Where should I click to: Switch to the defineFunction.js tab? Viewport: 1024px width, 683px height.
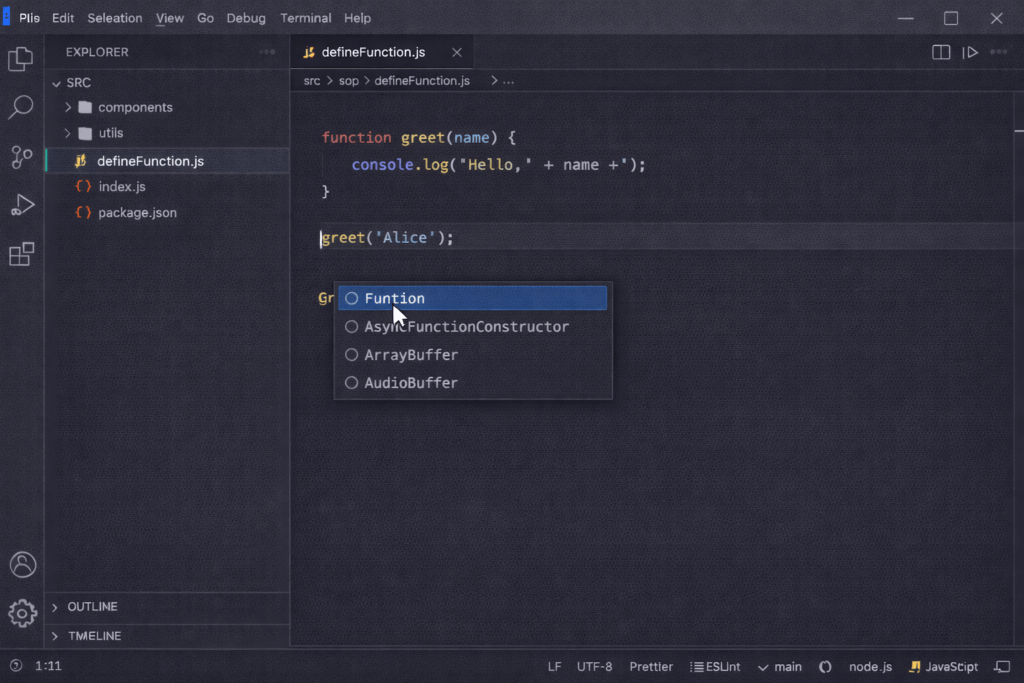tap(374, 51)
